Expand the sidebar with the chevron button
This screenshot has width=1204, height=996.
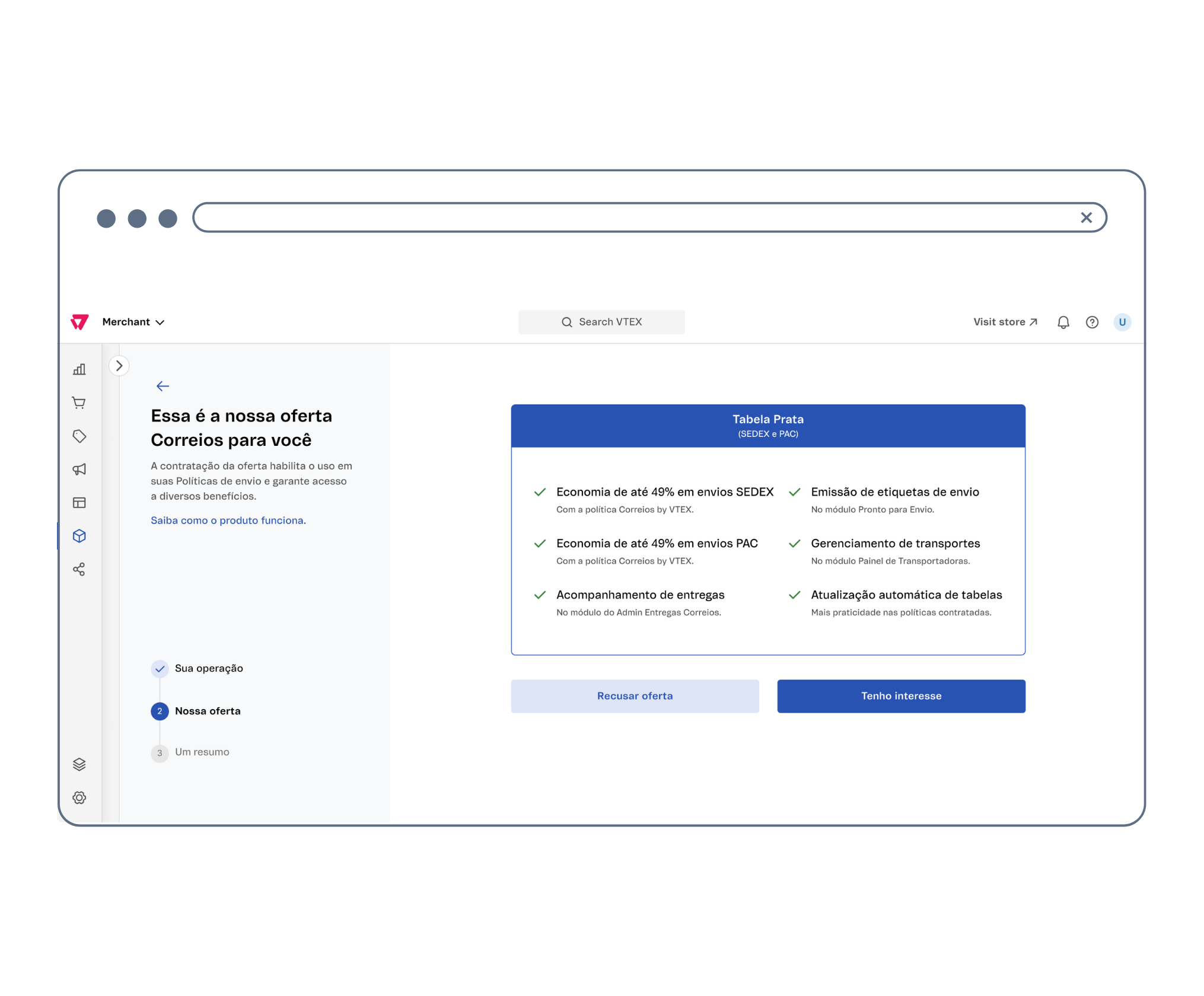[x=119, y=366]
